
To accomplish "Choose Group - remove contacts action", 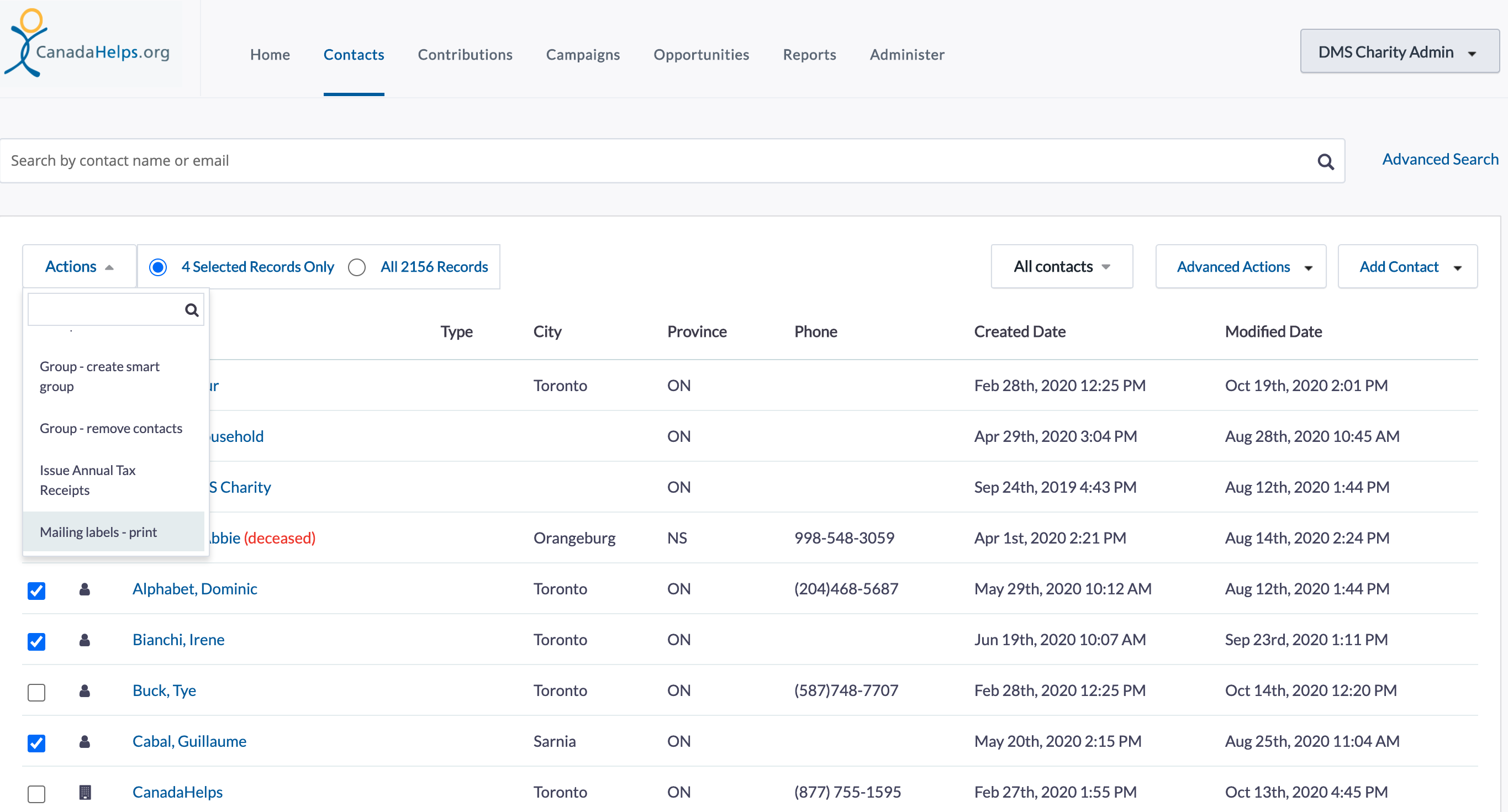I will (114, 429).
